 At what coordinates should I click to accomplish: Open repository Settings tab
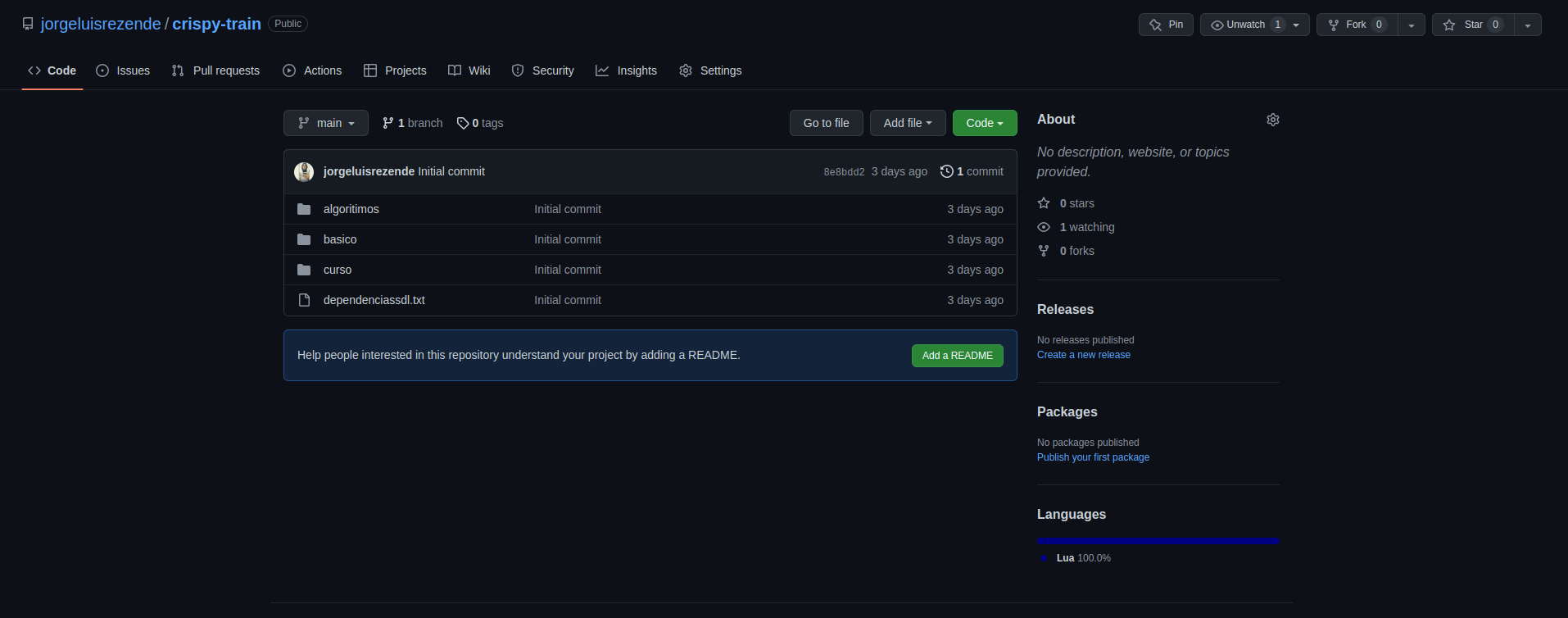tap(710, 70)
